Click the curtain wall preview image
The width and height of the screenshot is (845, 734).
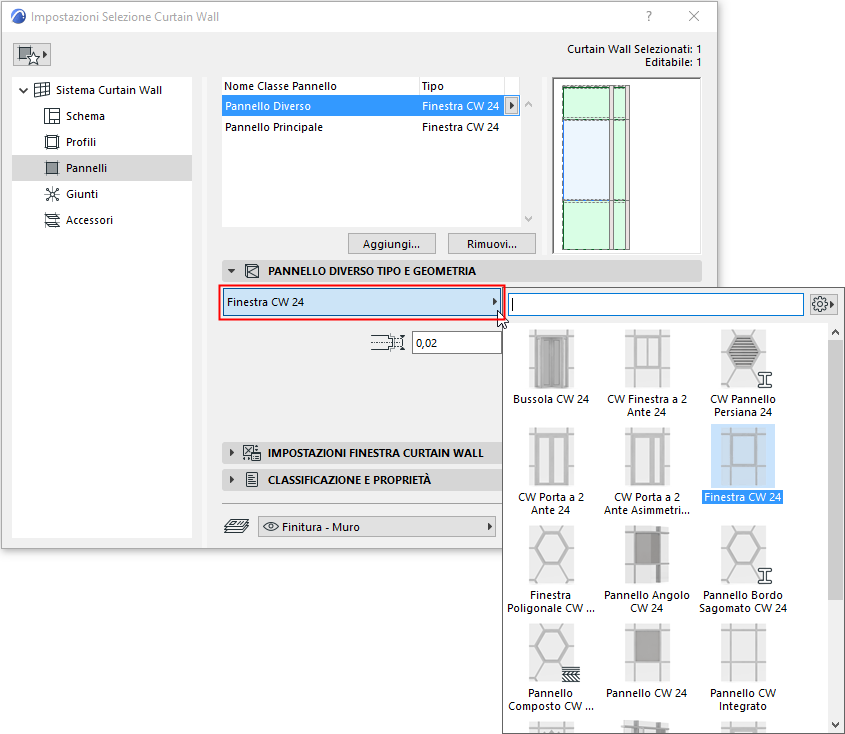coord(626,165)
